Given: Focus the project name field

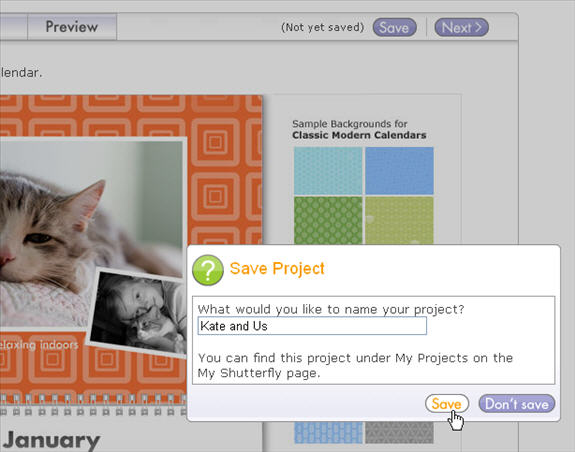Looking at the screenshot, I should point(312,326).
